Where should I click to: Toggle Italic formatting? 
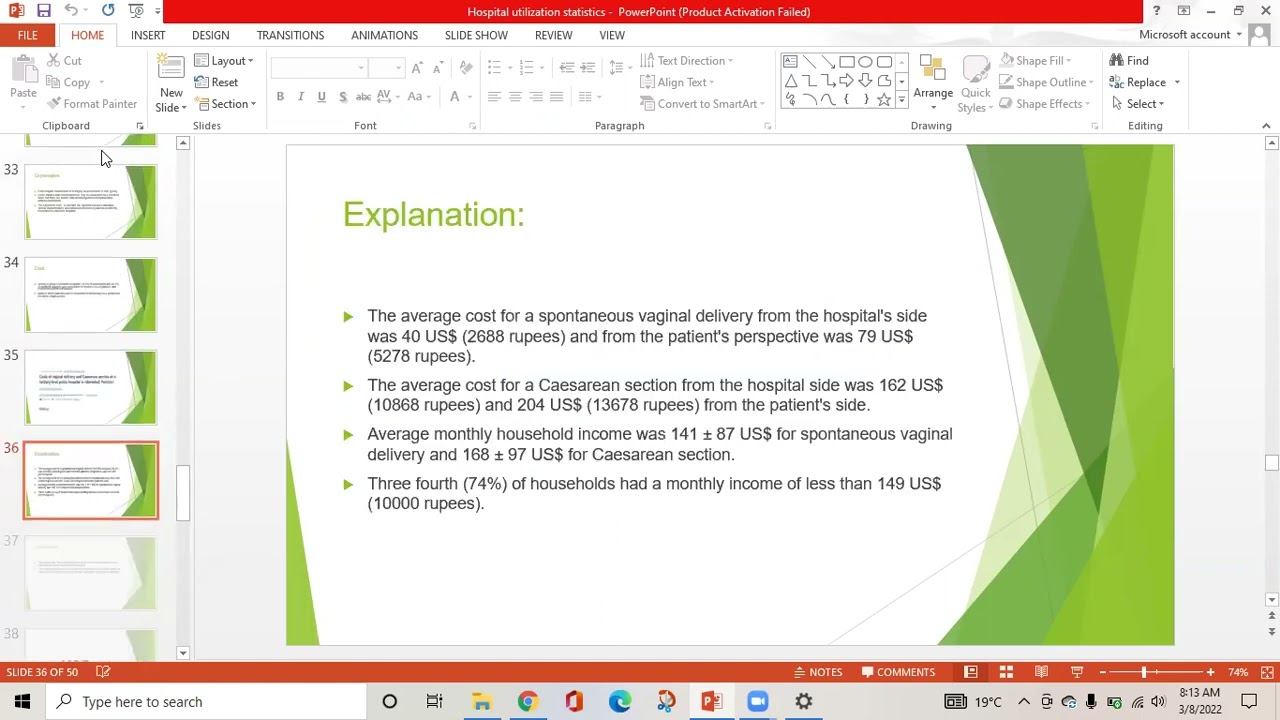click(300, 97)
